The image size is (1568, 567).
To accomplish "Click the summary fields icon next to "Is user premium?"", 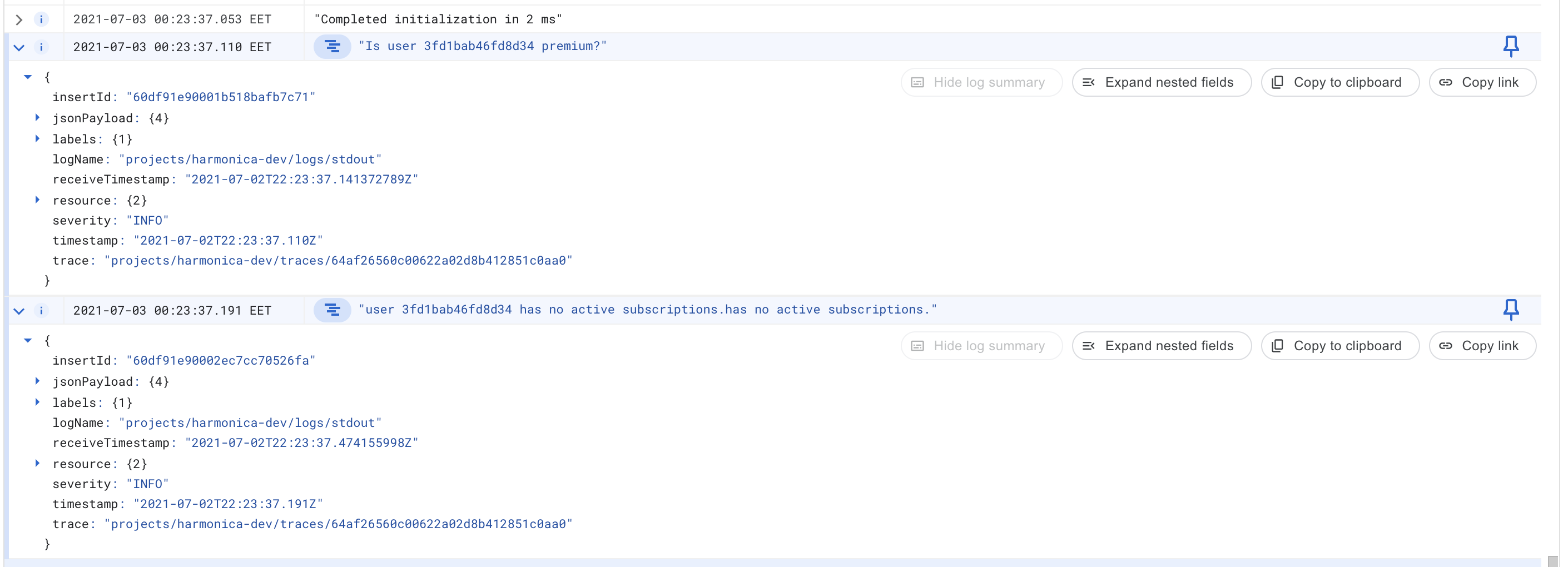I will [x=333, y=46].
